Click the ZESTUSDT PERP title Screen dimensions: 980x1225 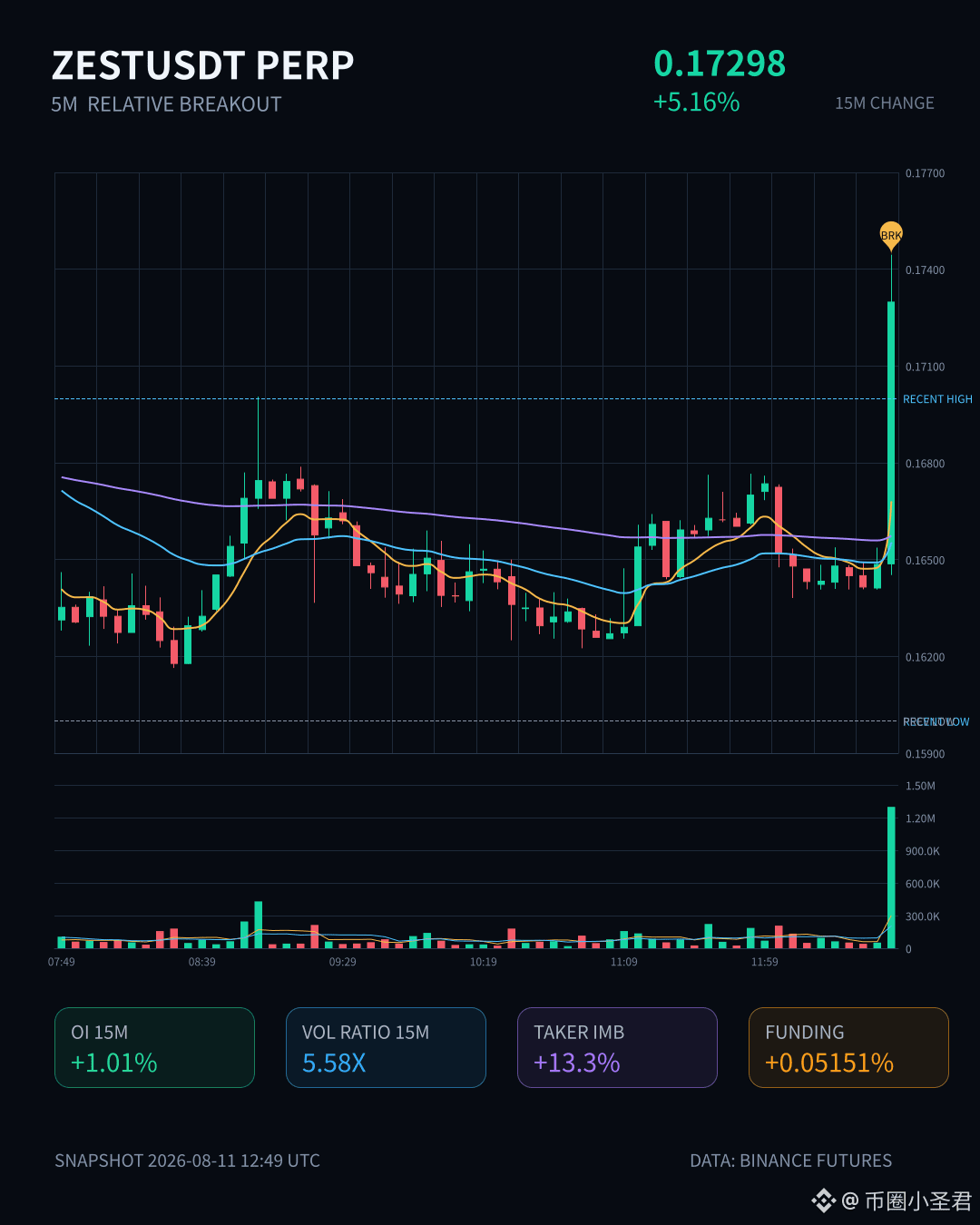coord(202,65)
